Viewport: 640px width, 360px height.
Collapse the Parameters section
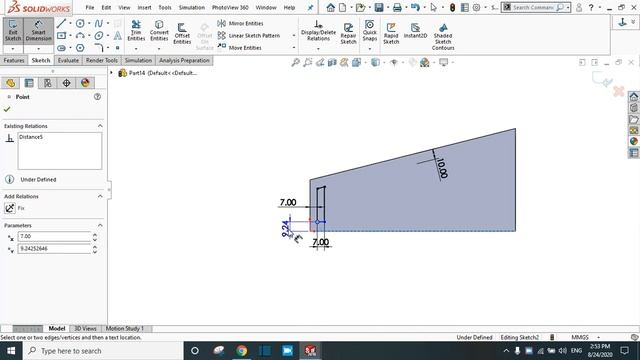click(100, 225)
